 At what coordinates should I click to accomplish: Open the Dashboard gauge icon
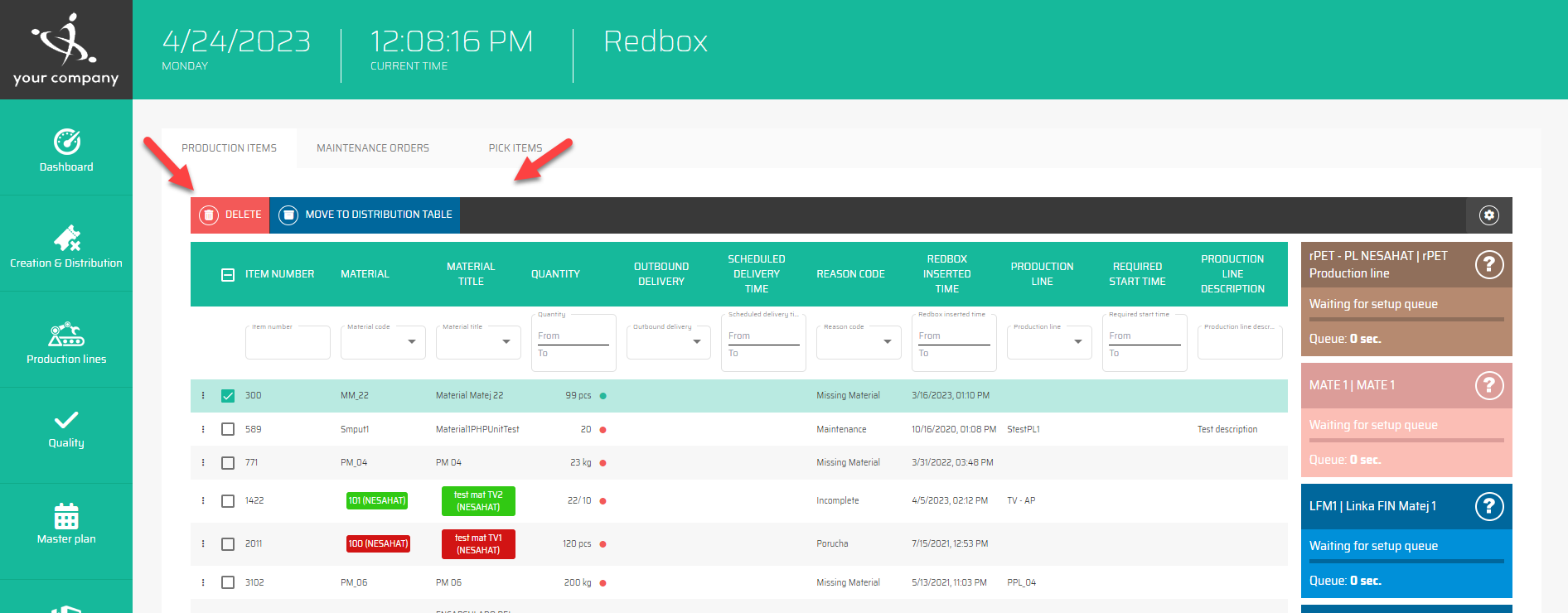tap(66, 142)
